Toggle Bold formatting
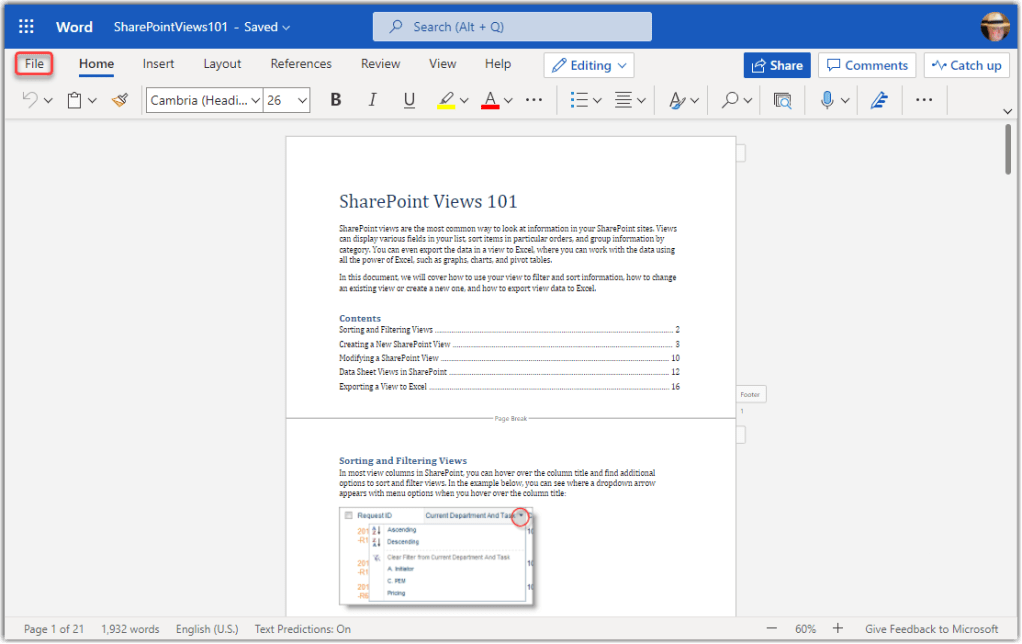 [336, 100]
